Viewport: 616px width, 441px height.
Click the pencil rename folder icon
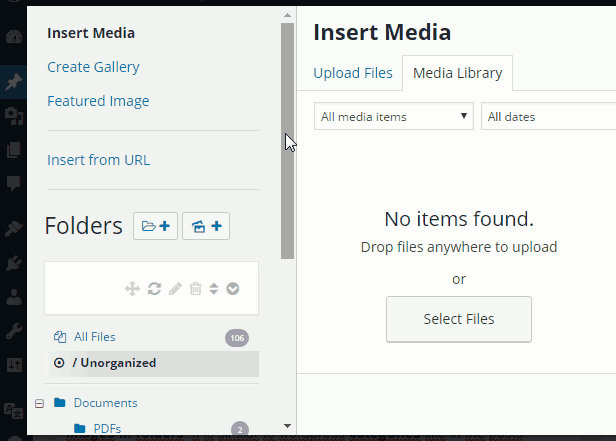click(175, 289)
